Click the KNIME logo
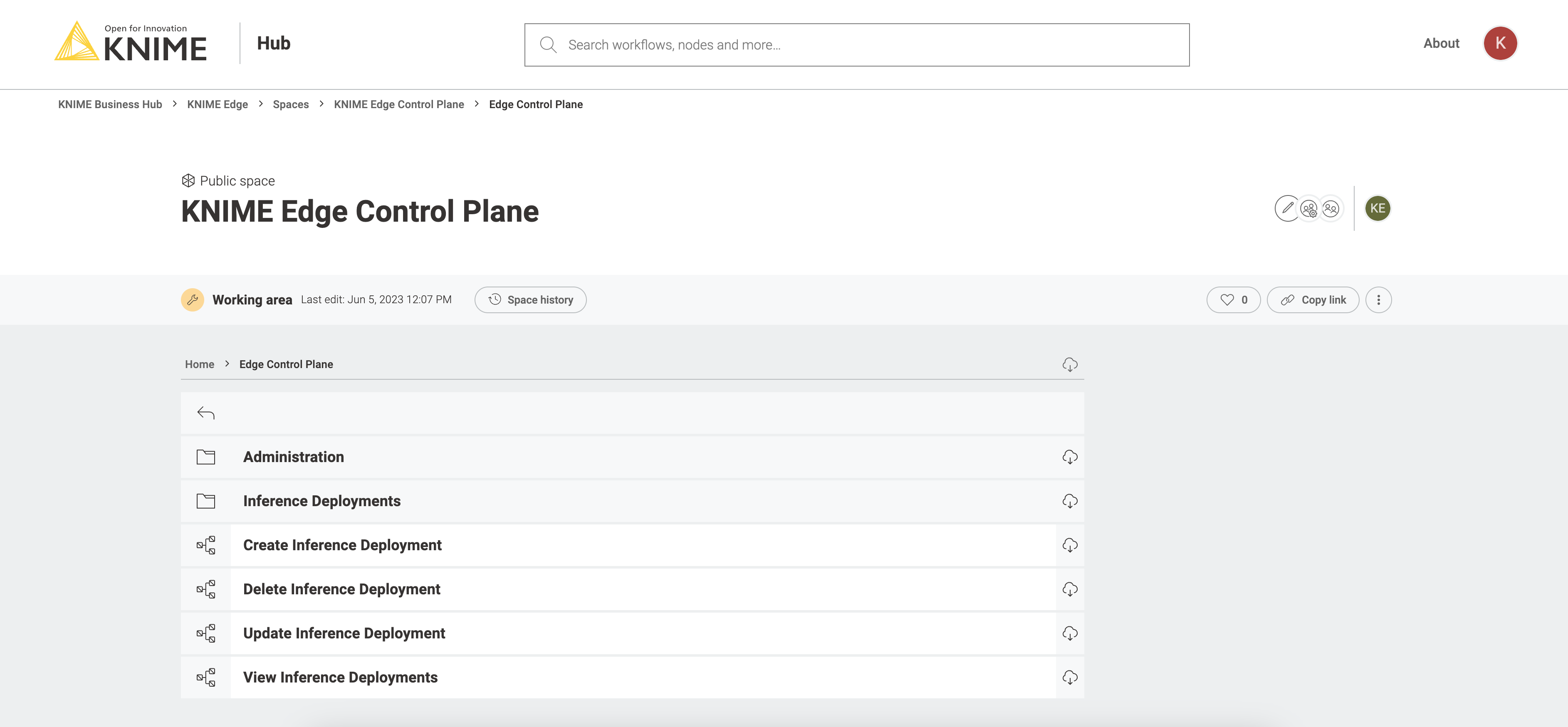 tap(130, 42)
